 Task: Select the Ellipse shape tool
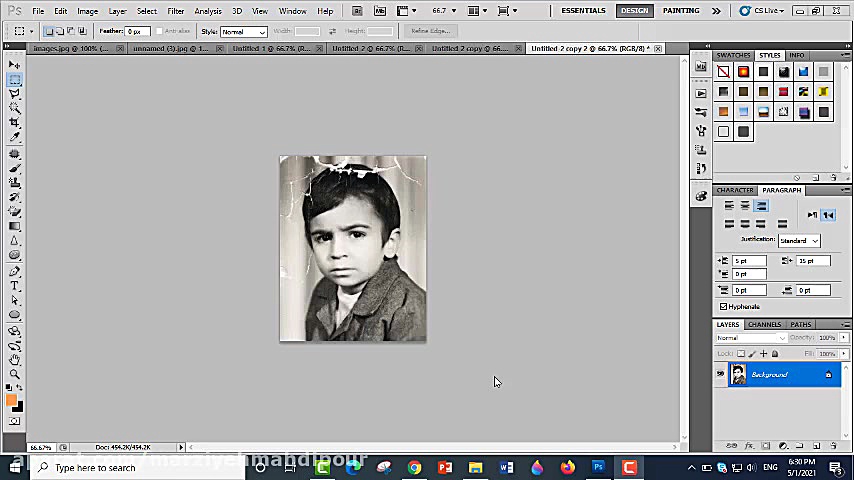coord(15,315)
